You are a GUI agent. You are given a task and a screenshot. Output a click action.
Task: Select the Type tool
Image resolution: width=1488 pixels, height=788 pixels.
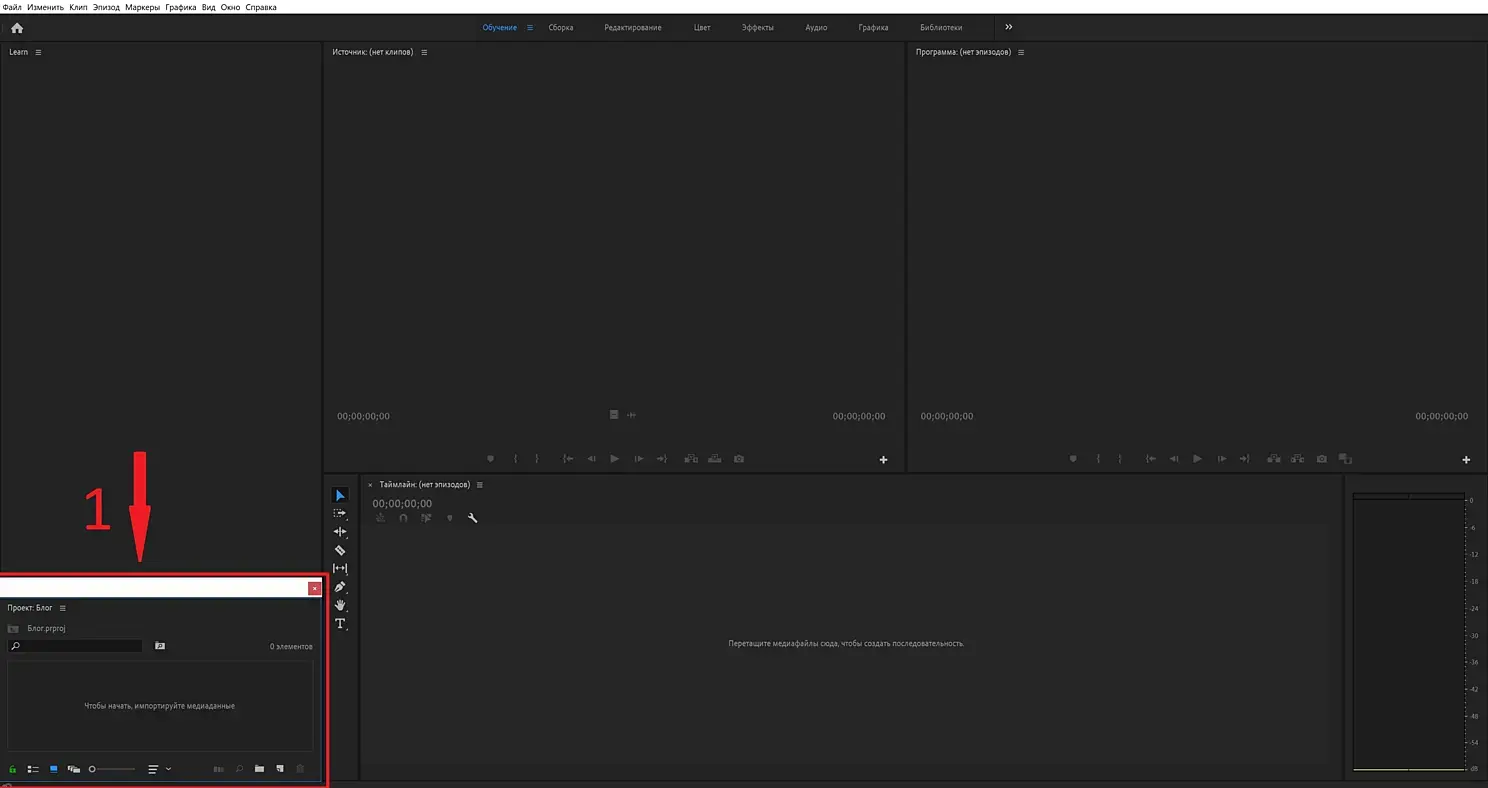coord(340,623)
